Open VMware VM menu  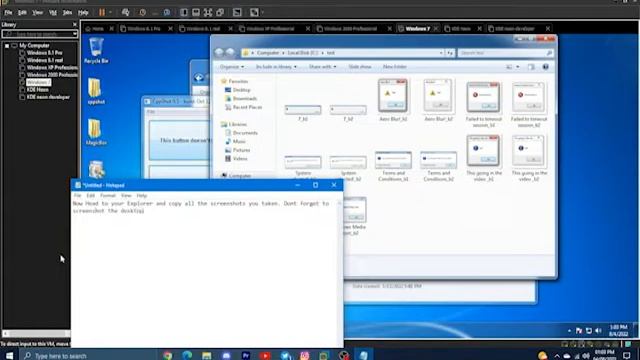tap(53, 13)
